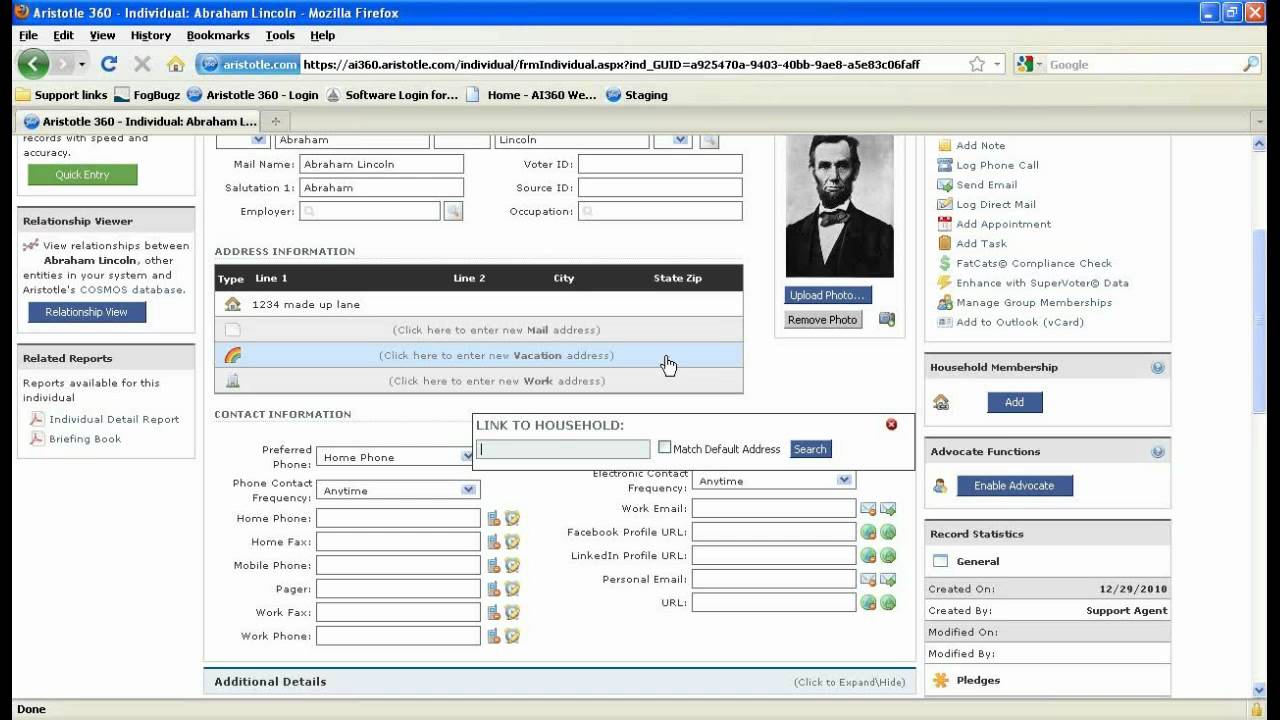
Task: Open help for Household Membership panel
Action: [1158, 368]
